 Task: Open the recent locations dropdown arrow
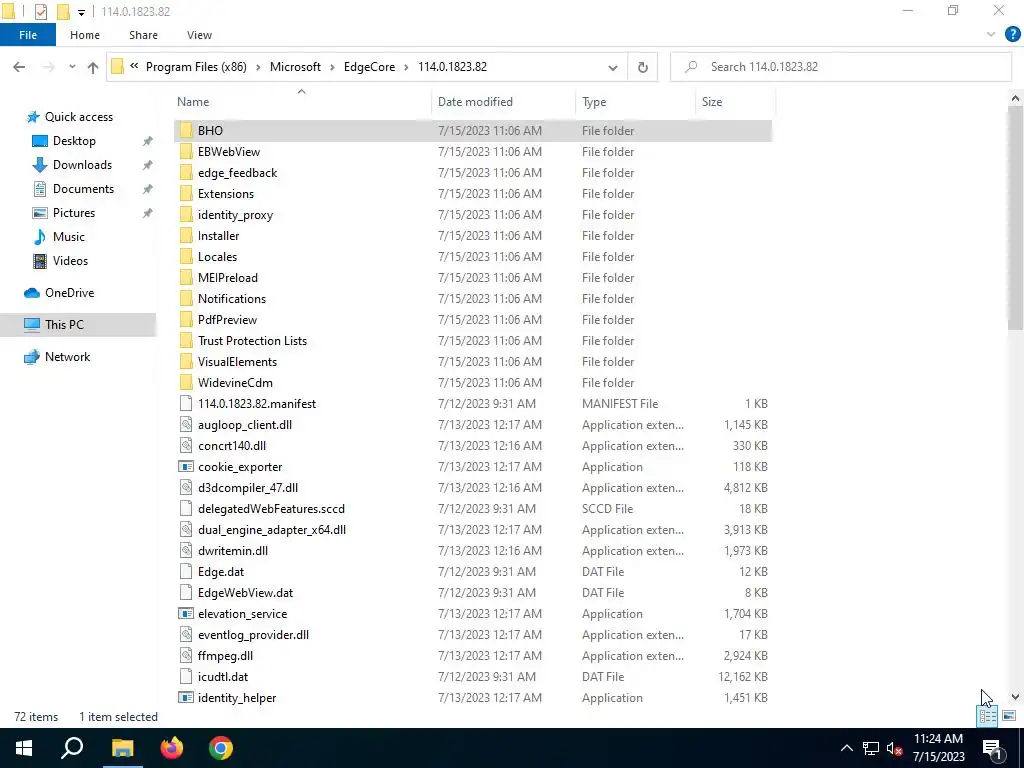click(x=72, y=67)
